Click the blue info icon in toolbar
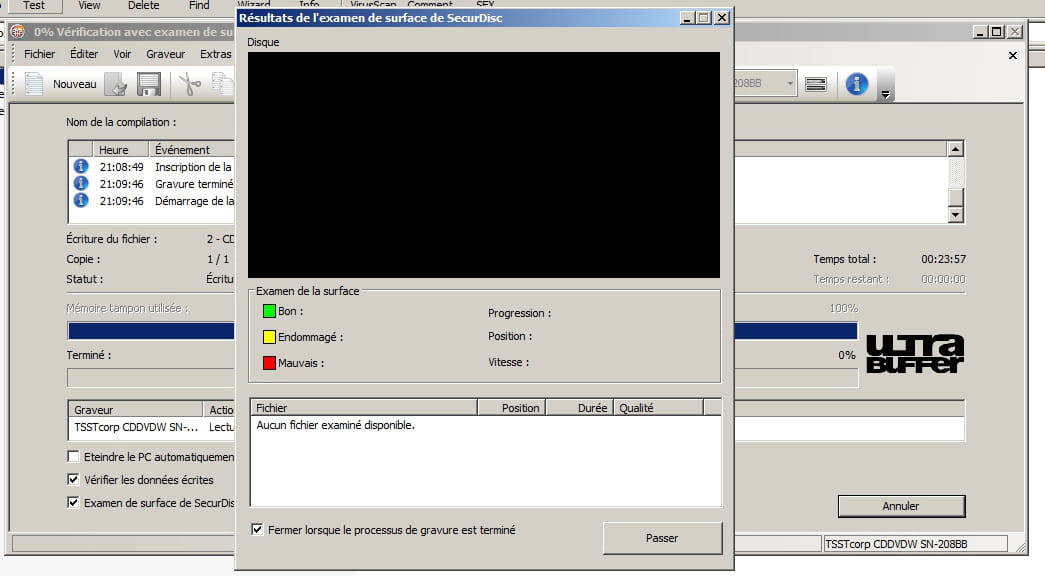The width and height of the screenshot is (1045, 576). point(856,84)
